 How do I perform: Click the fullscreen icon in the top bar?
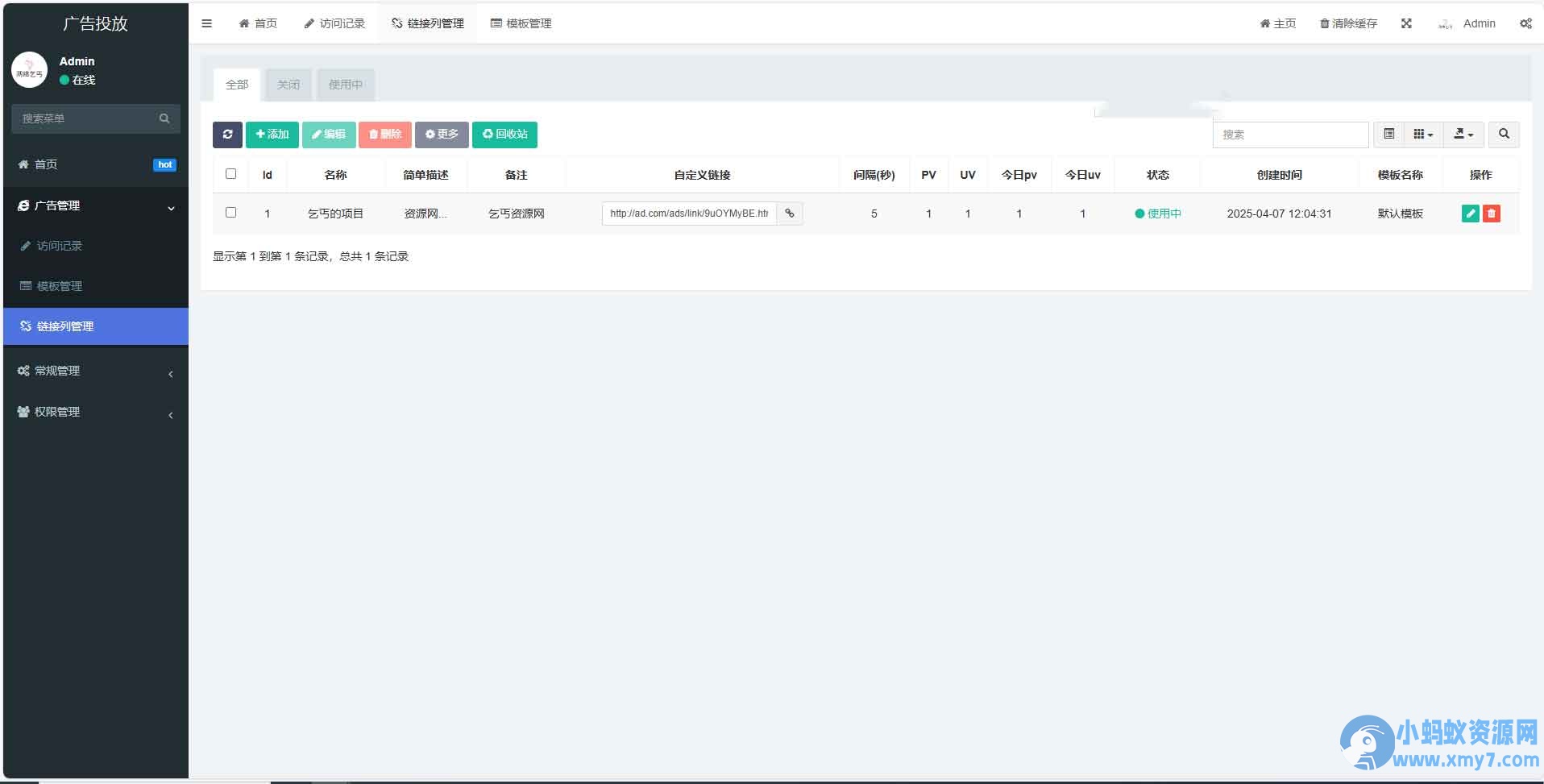(1406, 23)
